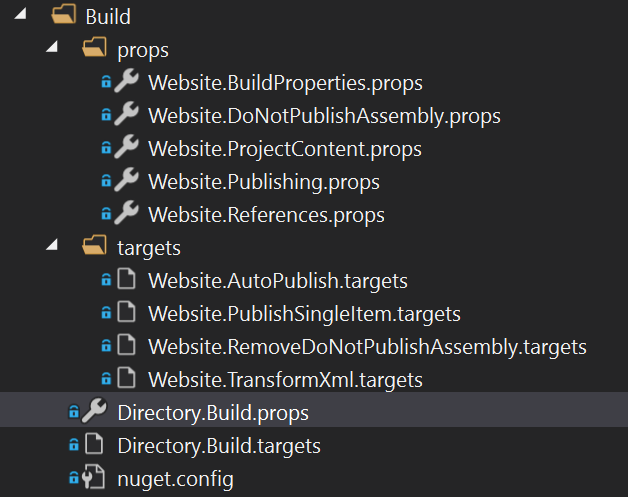Click file icon beside Directory.Build.targets
This screenshot has height=497, width=628.
tap(94, 446)
